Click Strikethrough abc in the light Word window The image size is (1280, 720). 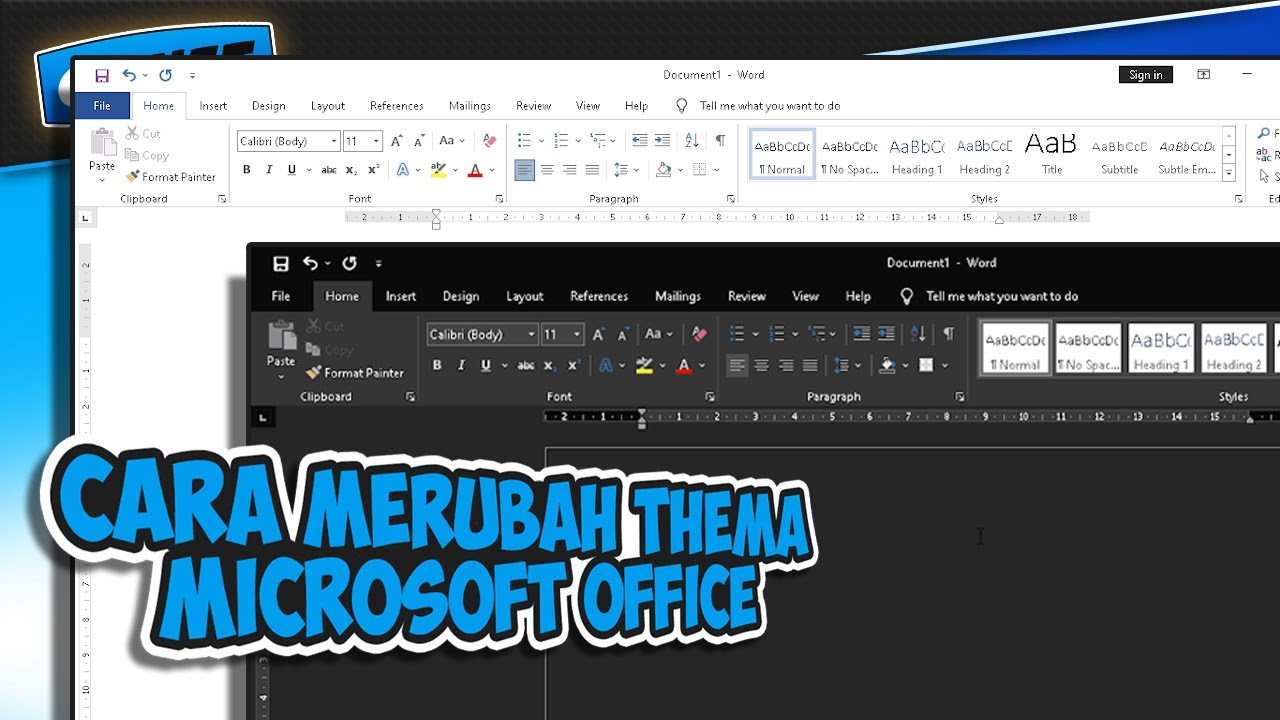(x=329, y=170)
